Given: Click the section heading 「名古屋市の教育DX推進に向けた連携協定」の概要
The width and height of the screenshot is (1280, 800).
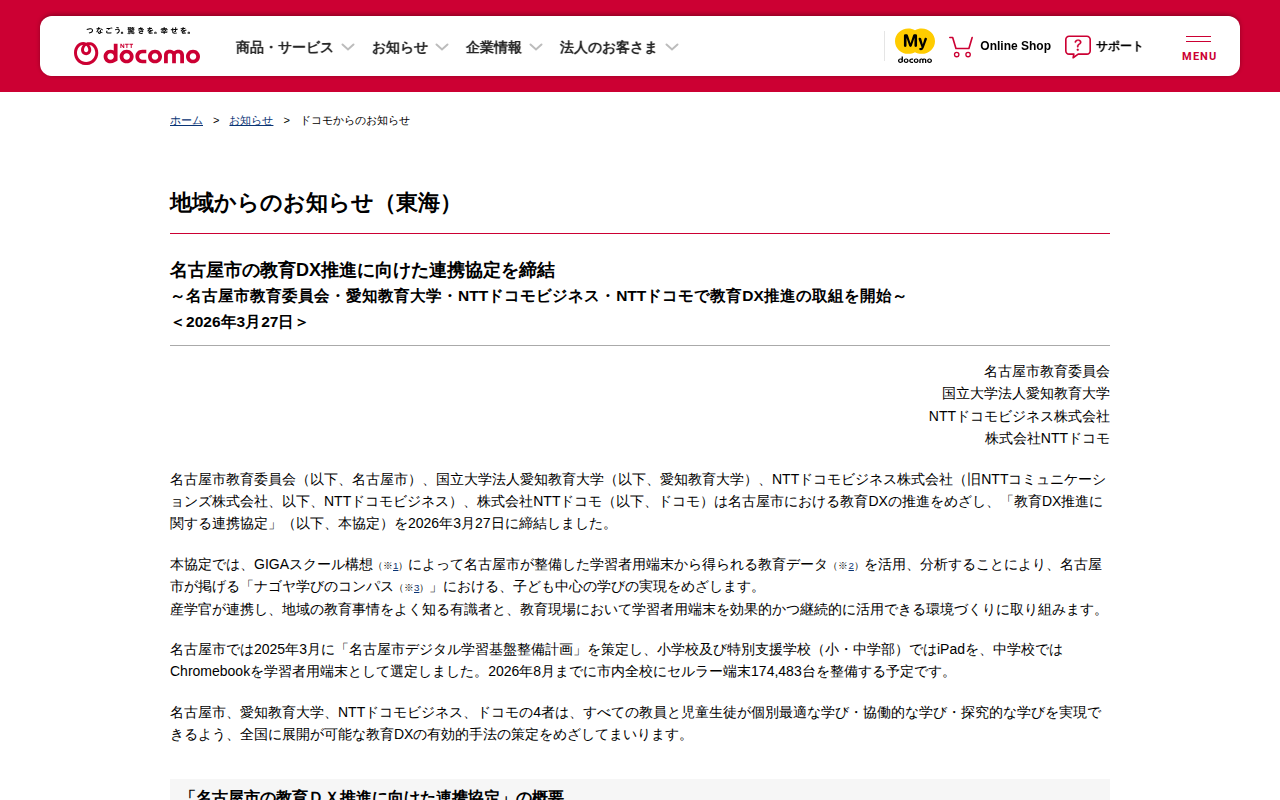Looking at the screenshot, I should [x=372, y=794].
